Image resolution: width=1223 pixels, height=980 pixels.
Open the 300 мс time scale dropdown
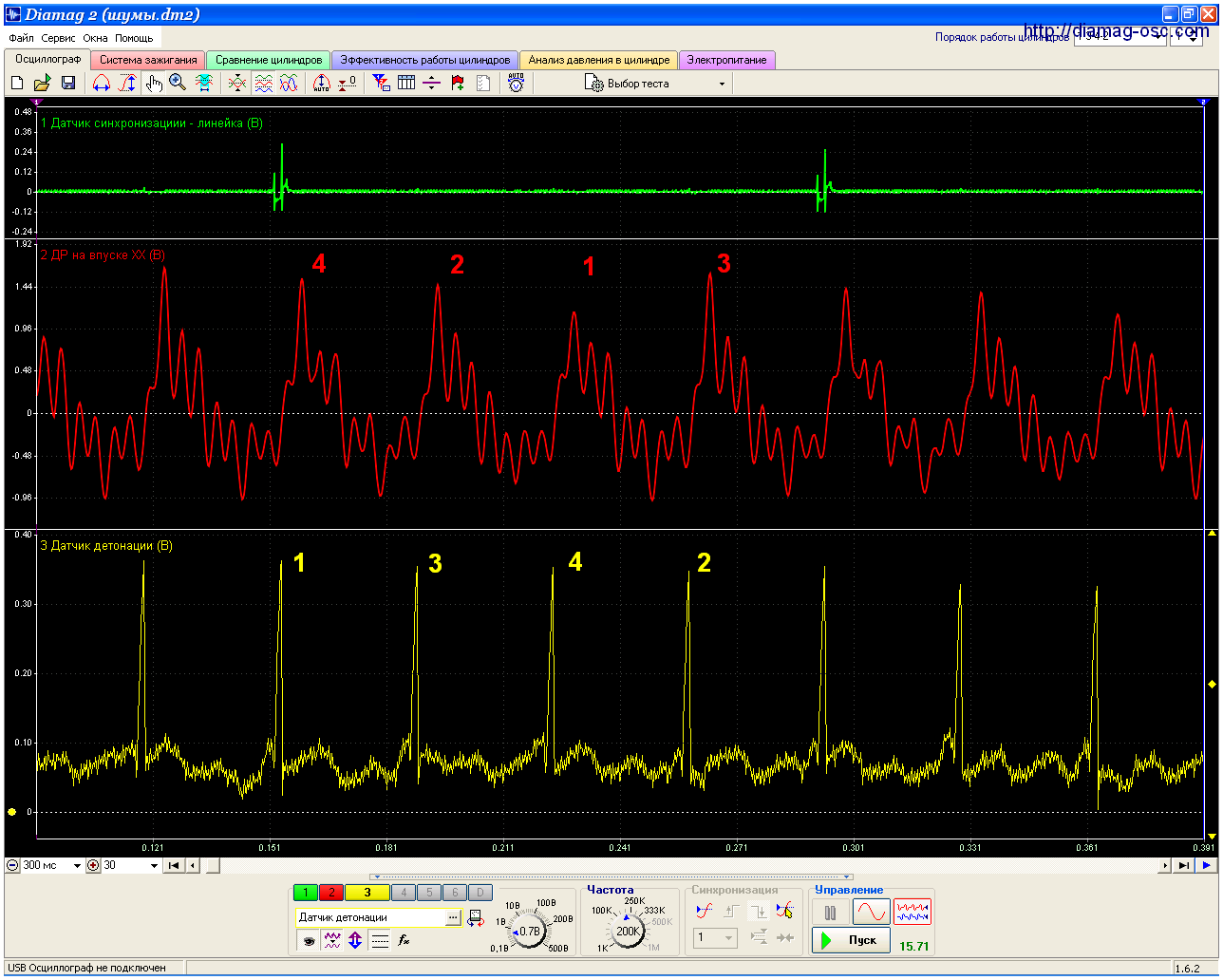[x=77, y=866]
